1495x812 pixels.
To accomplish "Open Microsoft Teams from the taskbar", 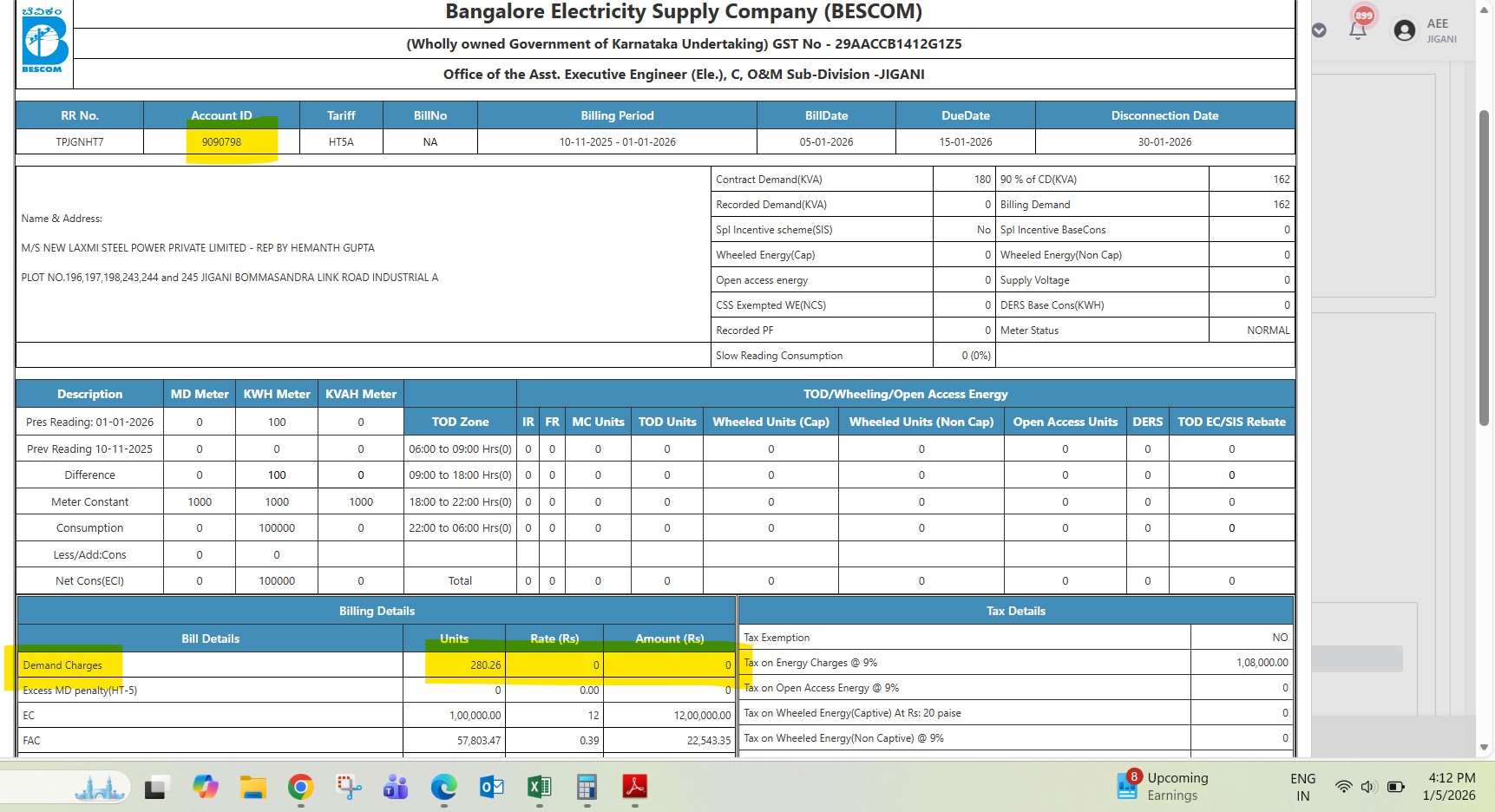I will tap(396, 787).
